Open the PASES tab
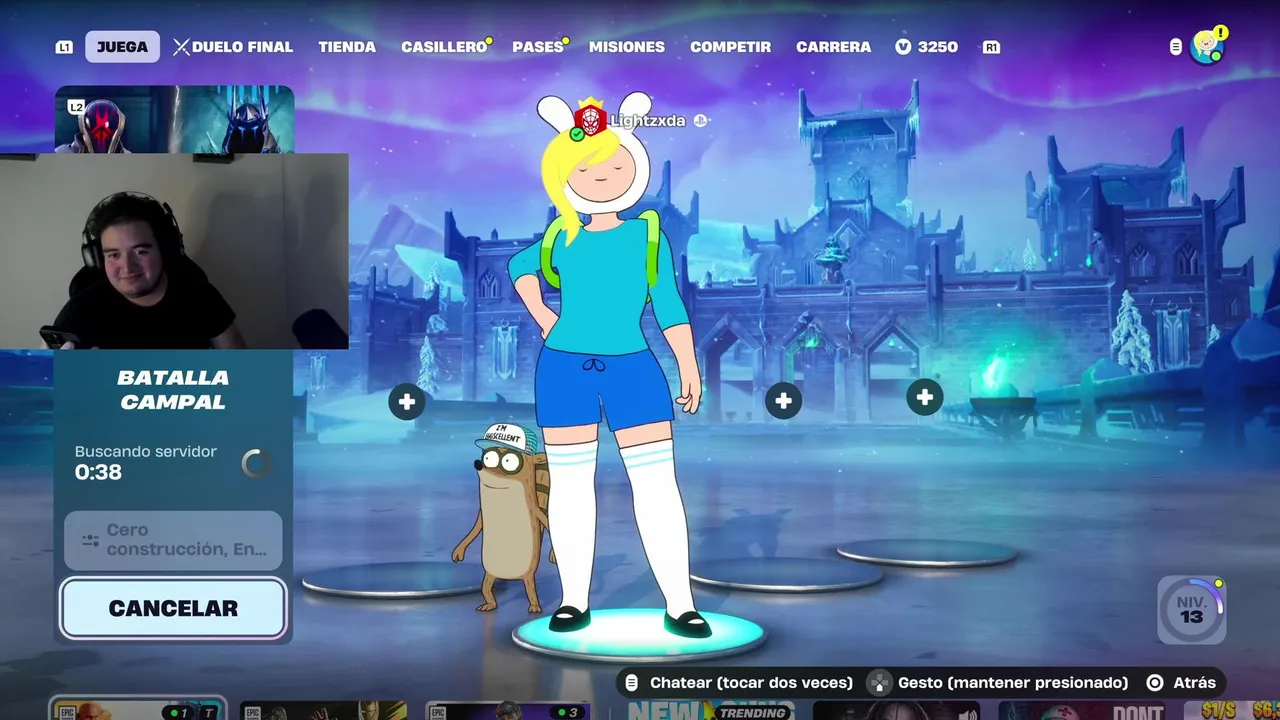 click(x=538, y=47)
